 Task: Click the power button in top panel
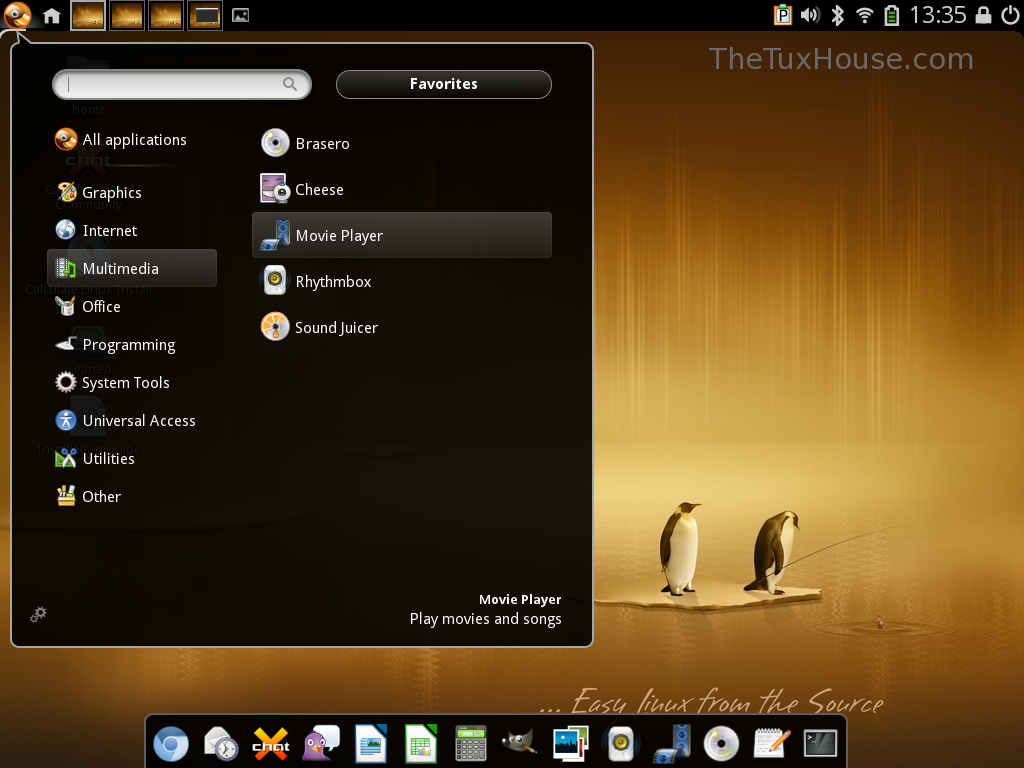1009,15
